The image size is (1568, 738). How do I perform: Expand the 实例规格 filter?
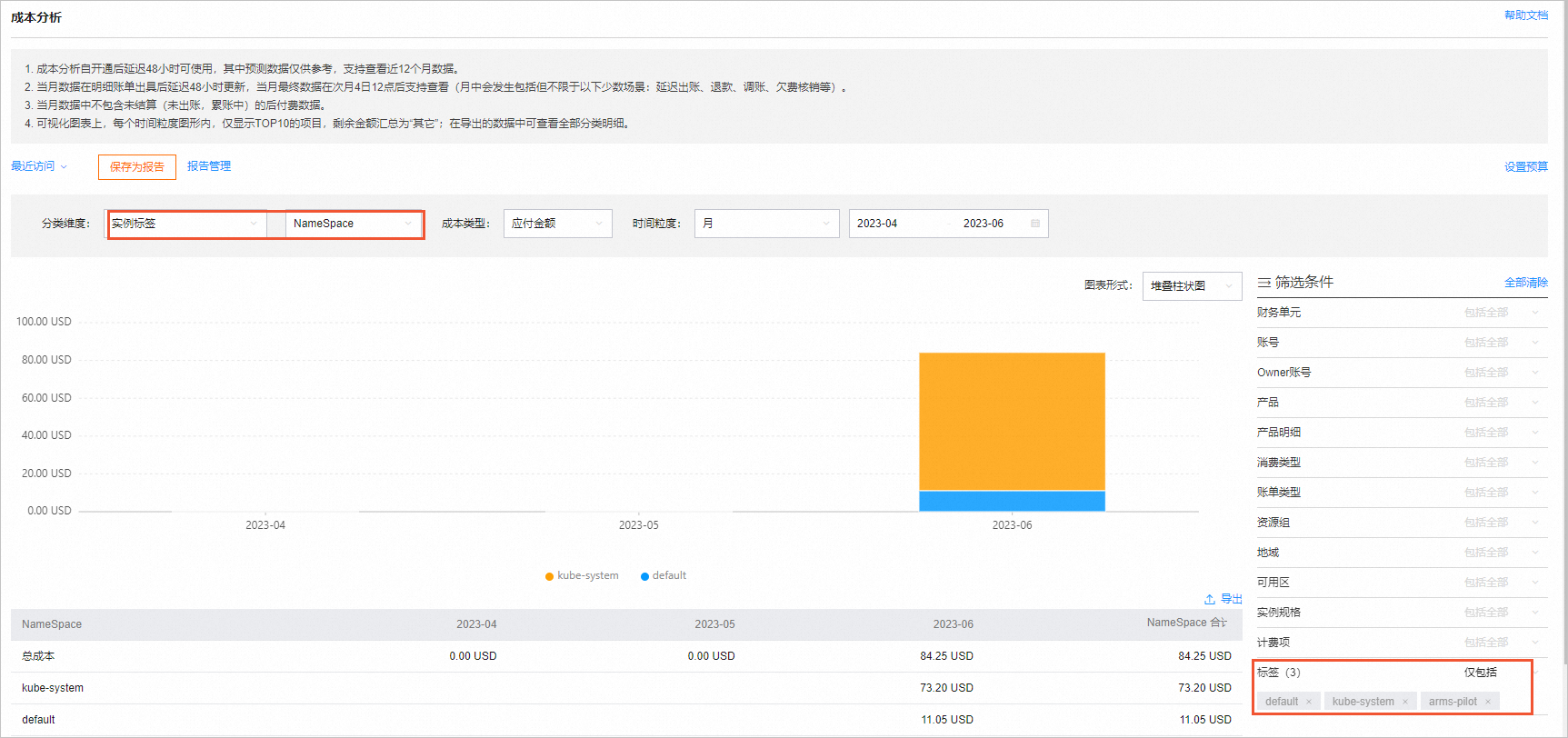point(1402,613)
